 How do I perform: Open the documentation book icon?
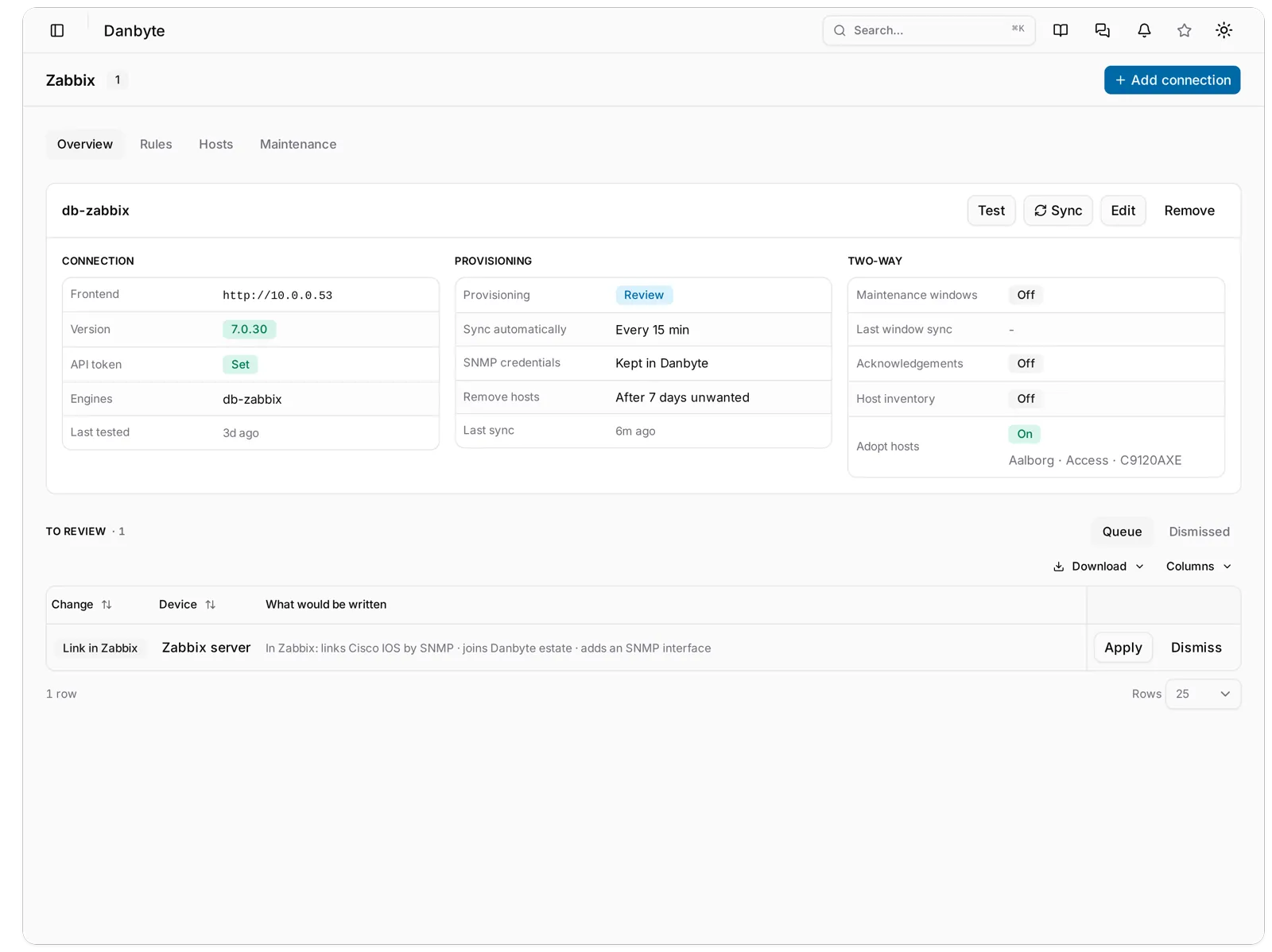(1061, 30)
